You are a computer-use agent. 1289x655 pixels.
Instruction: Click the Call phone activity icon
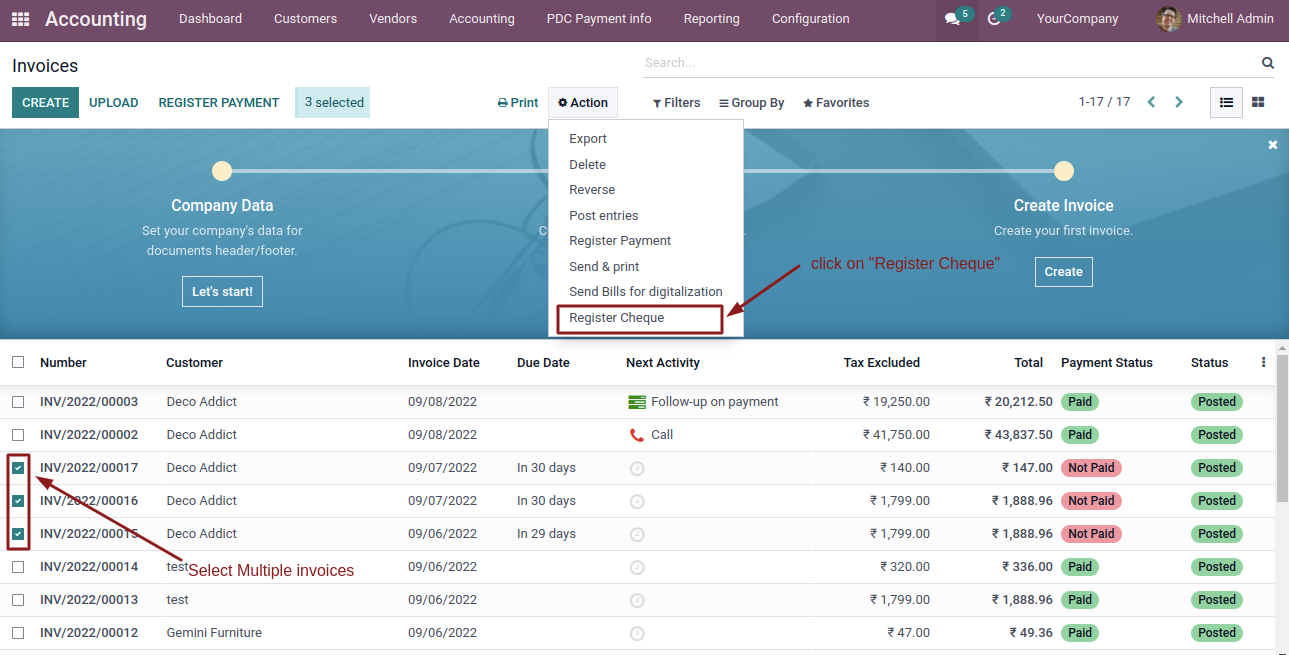tap(637, 435)
